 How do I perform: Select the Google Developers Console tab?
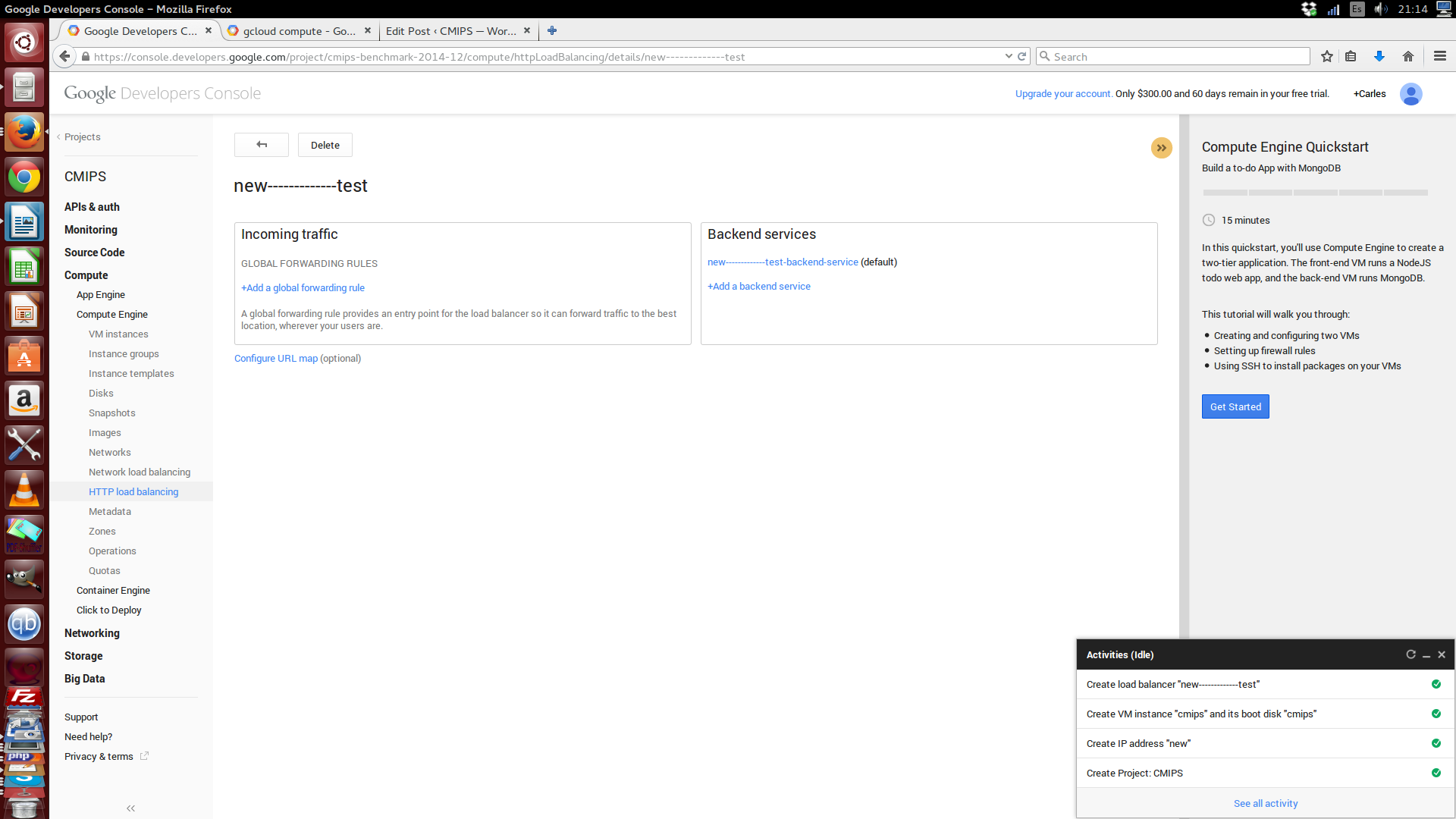click(140, 30)
